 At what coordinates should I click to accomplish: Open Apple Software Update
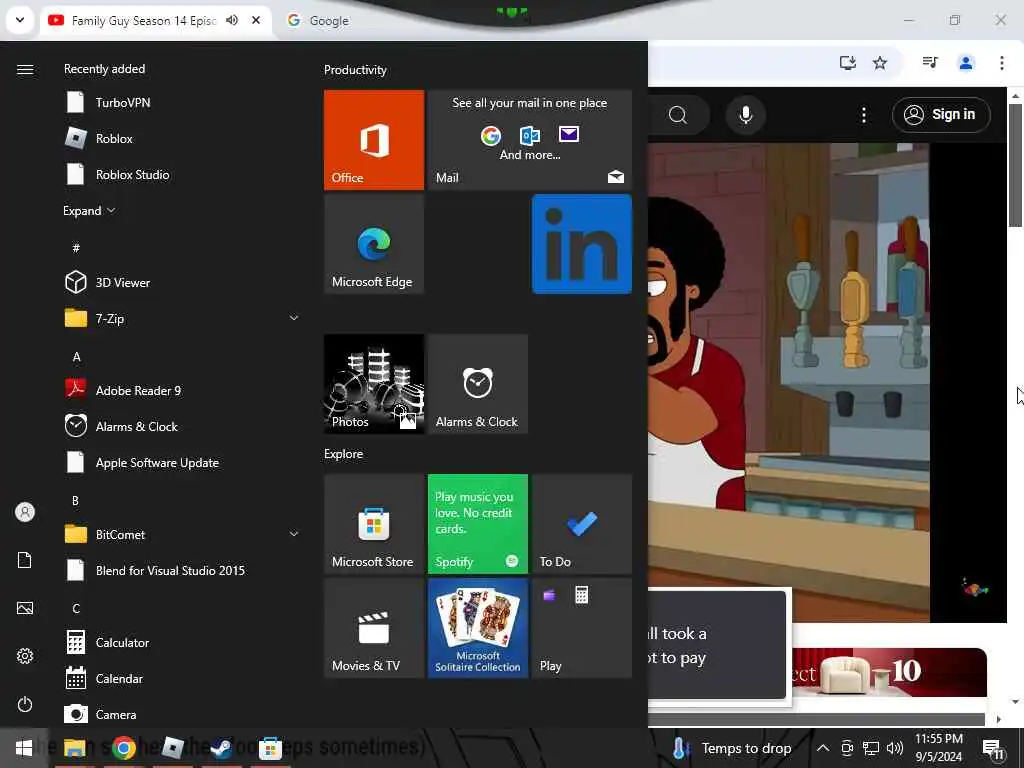tap(182, 462)
